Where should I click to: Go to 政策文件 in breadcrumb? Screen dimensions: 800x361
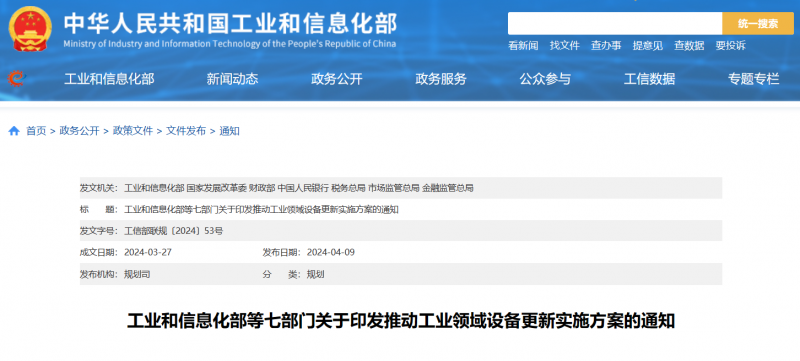[133, 131]
